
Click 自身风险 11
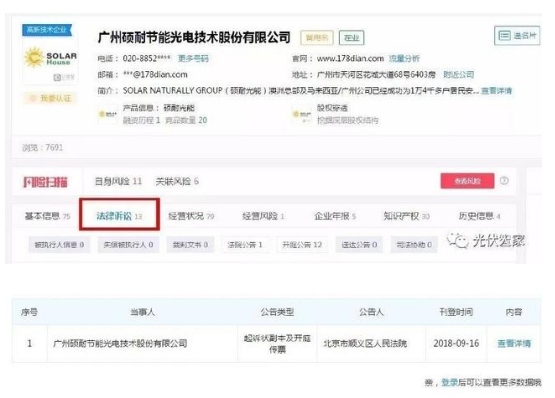tap(118, 181)
